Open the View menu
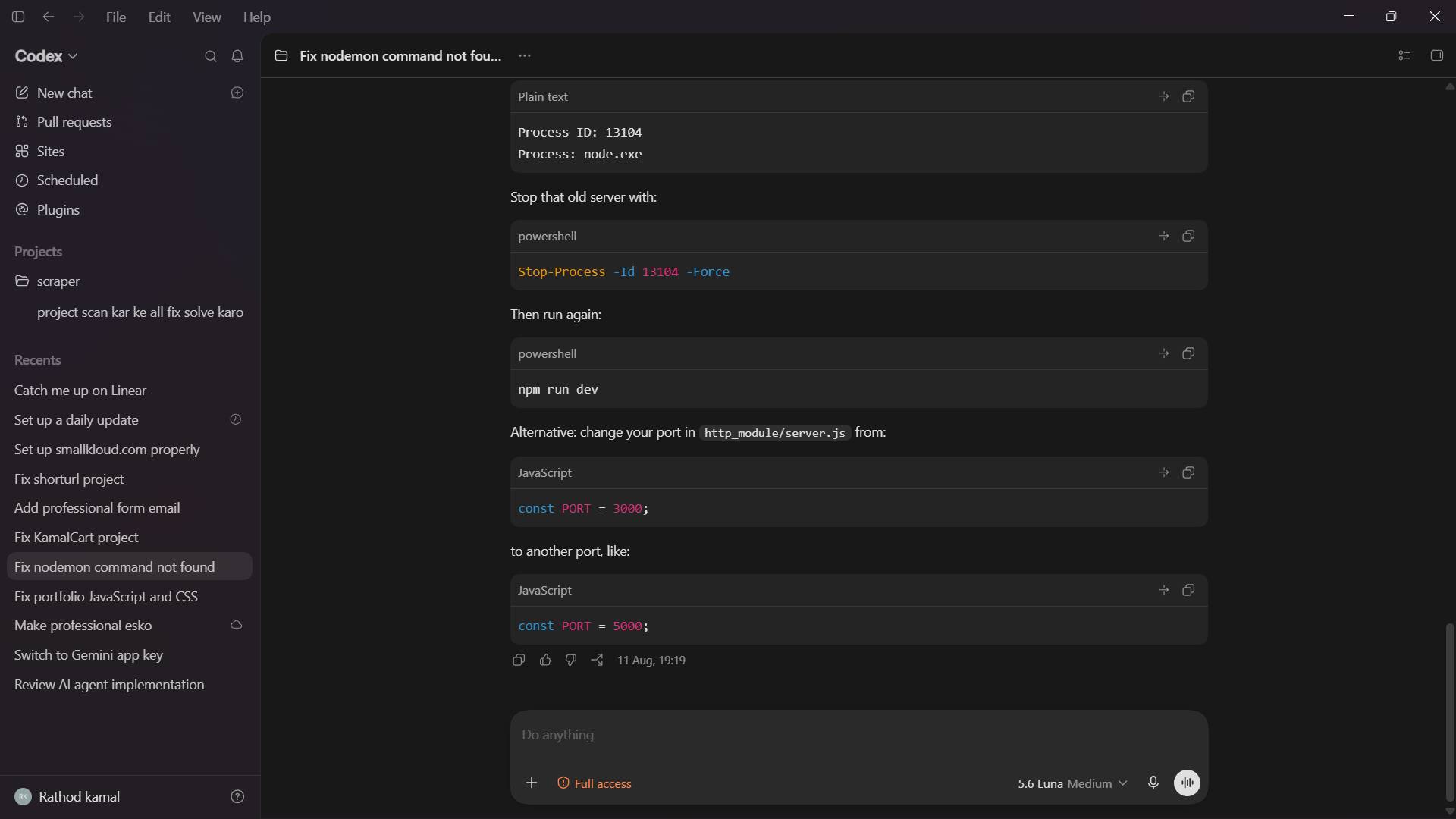 click(206, 17)
